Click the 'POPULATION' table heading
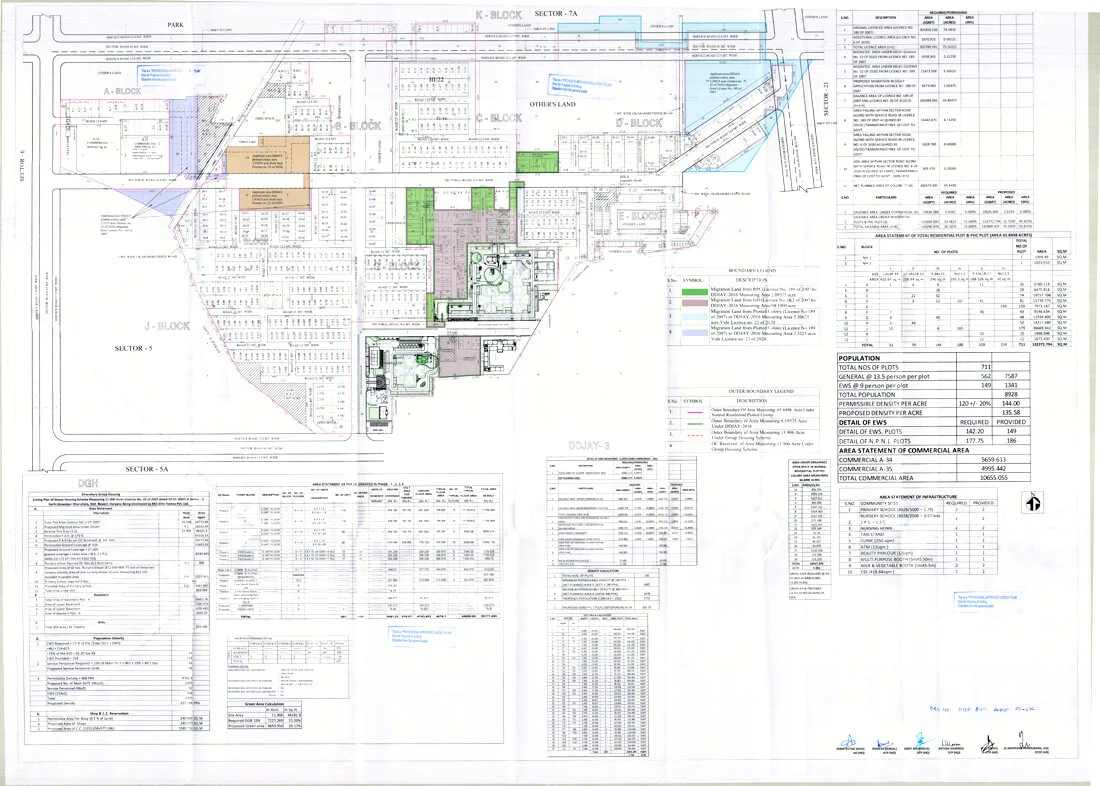1100x786 pixels. 859,358
